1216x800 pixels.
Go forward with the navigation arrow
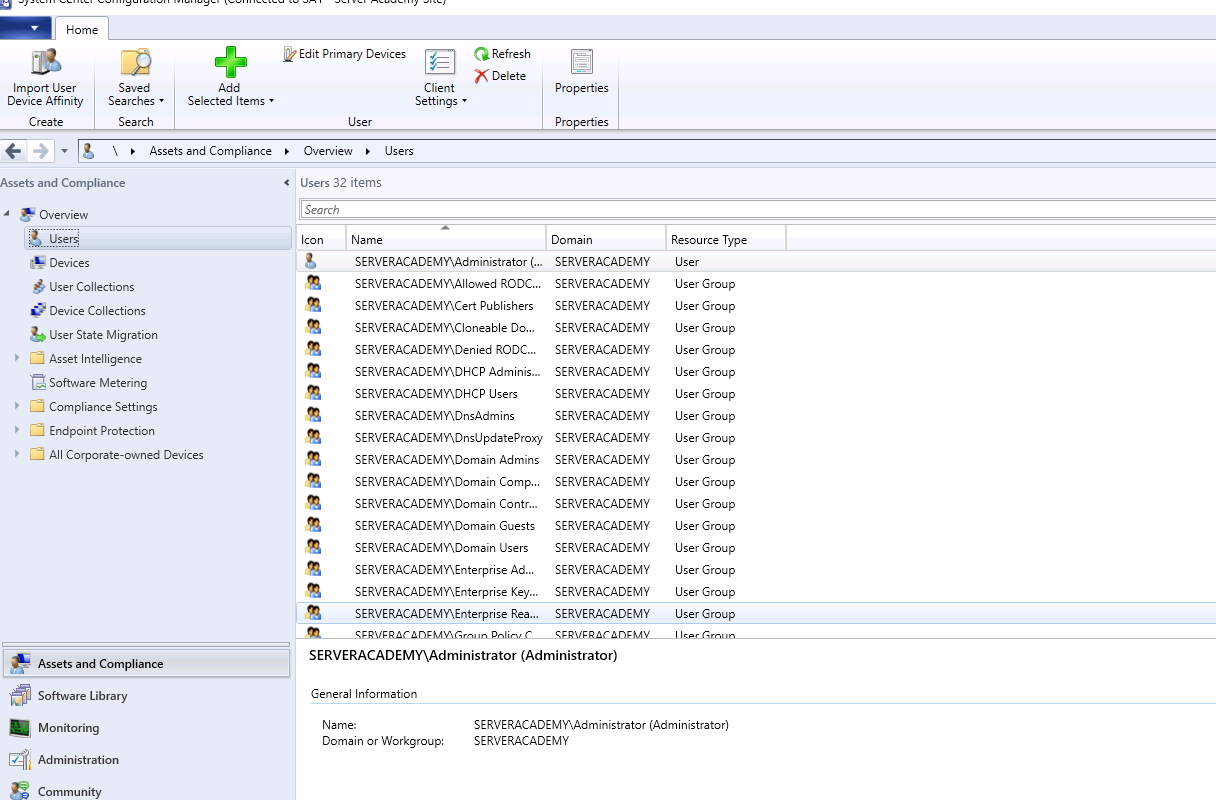[x=40, y=151]
